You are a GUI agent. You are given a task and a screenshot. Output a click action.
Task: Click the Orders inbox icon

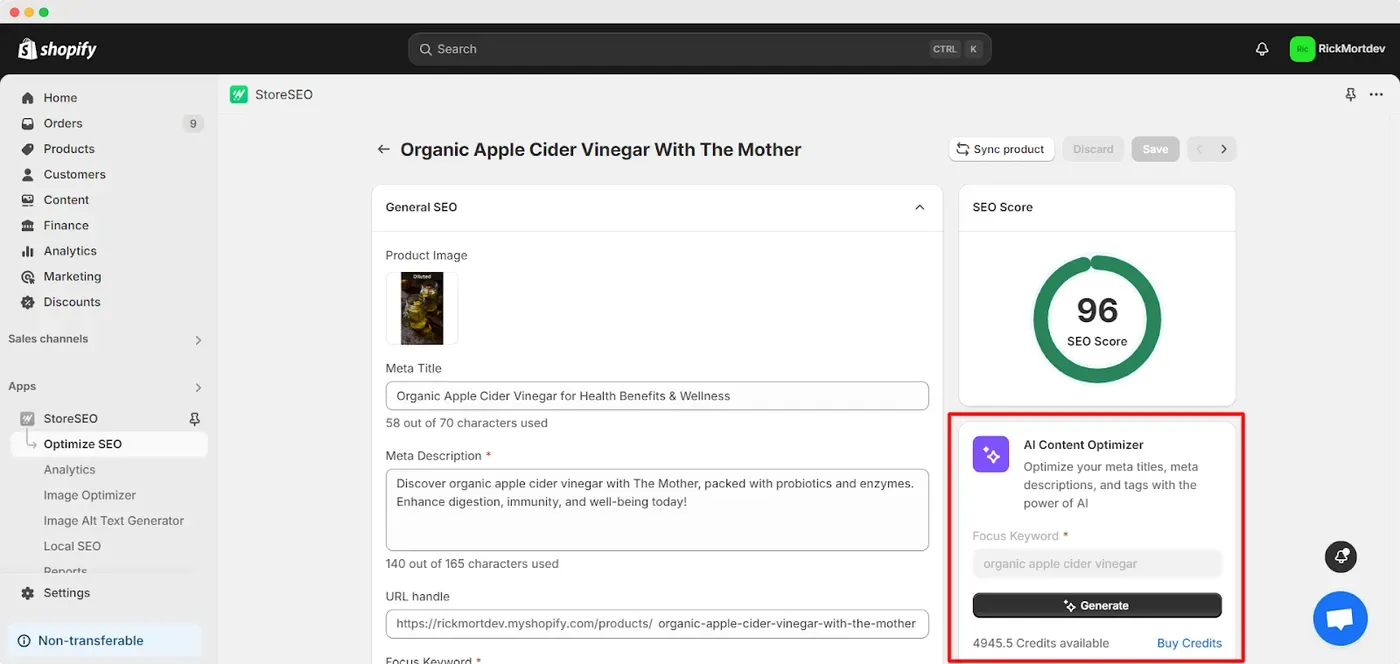(x=28, y=123)
